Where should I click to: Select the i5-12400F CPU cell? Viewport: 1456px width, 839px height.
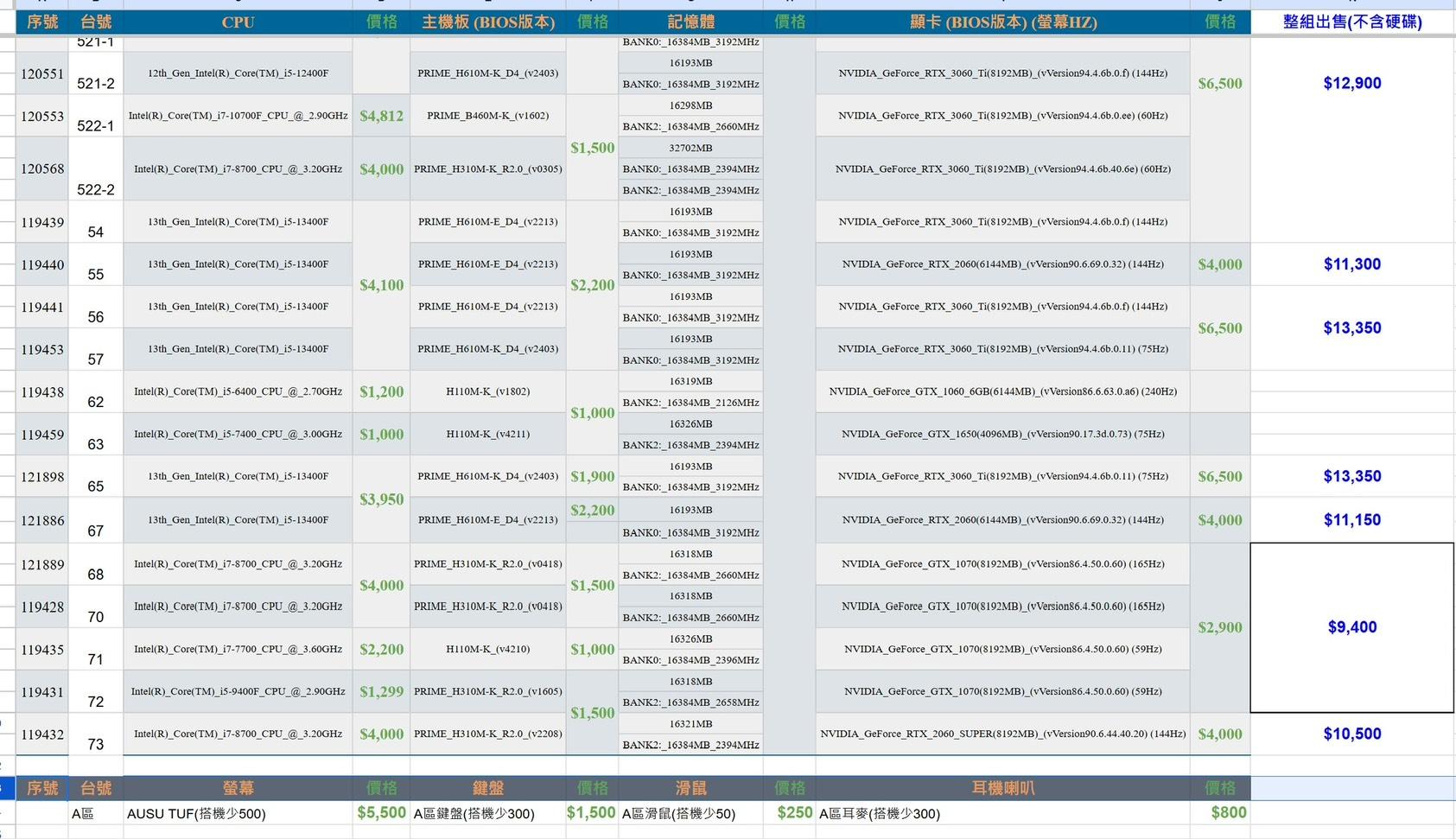tap(238, 73)
